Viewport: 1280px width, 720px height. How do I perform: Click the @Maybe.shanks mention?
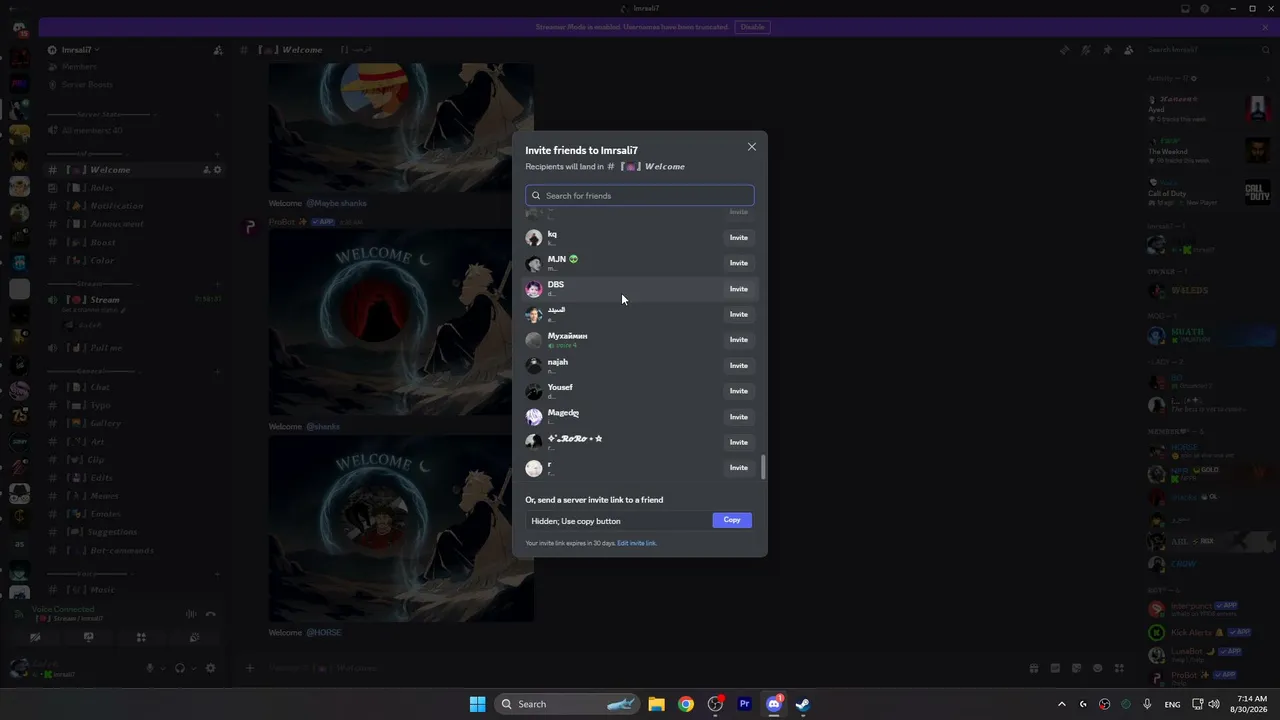point(336,203)
